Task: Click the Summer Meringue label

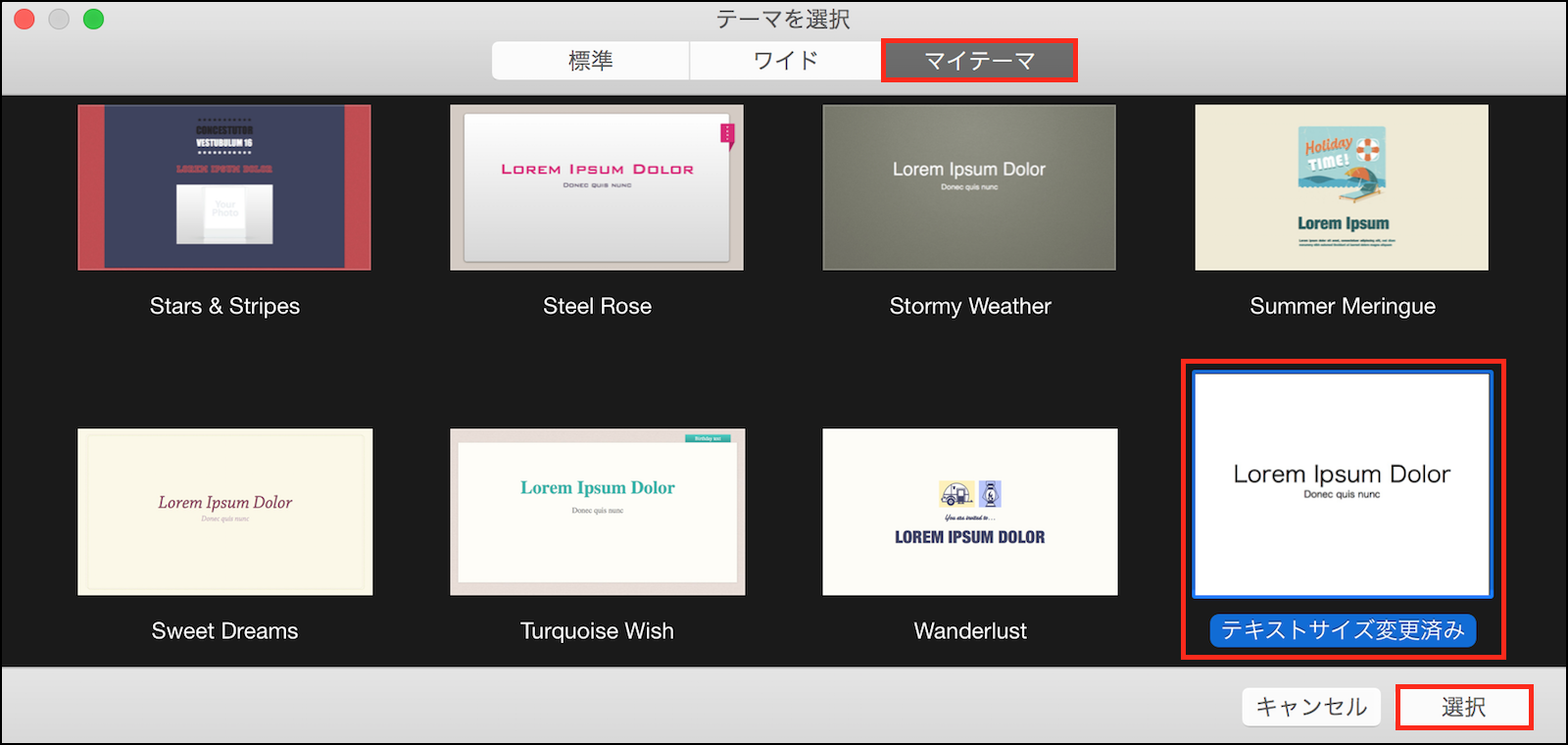Action: 1343,306
